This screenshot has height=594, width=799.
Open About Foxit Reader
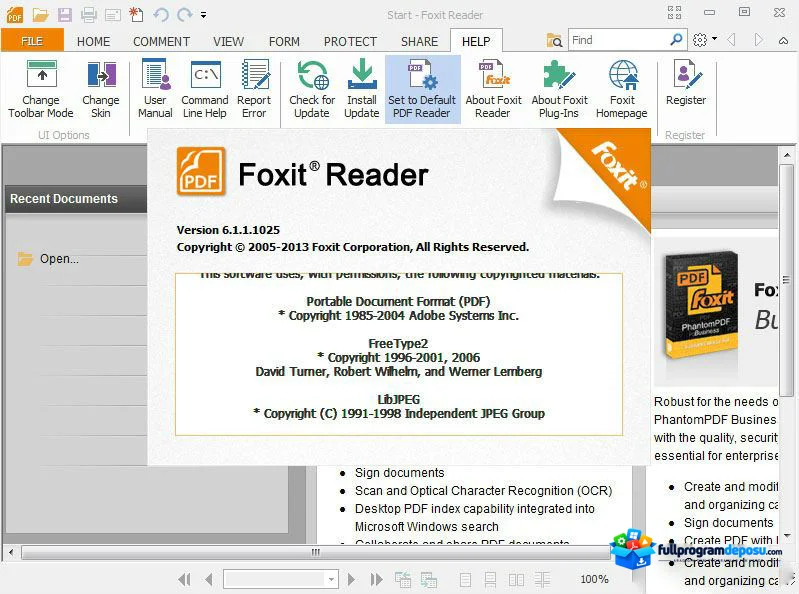coord(493,90)
